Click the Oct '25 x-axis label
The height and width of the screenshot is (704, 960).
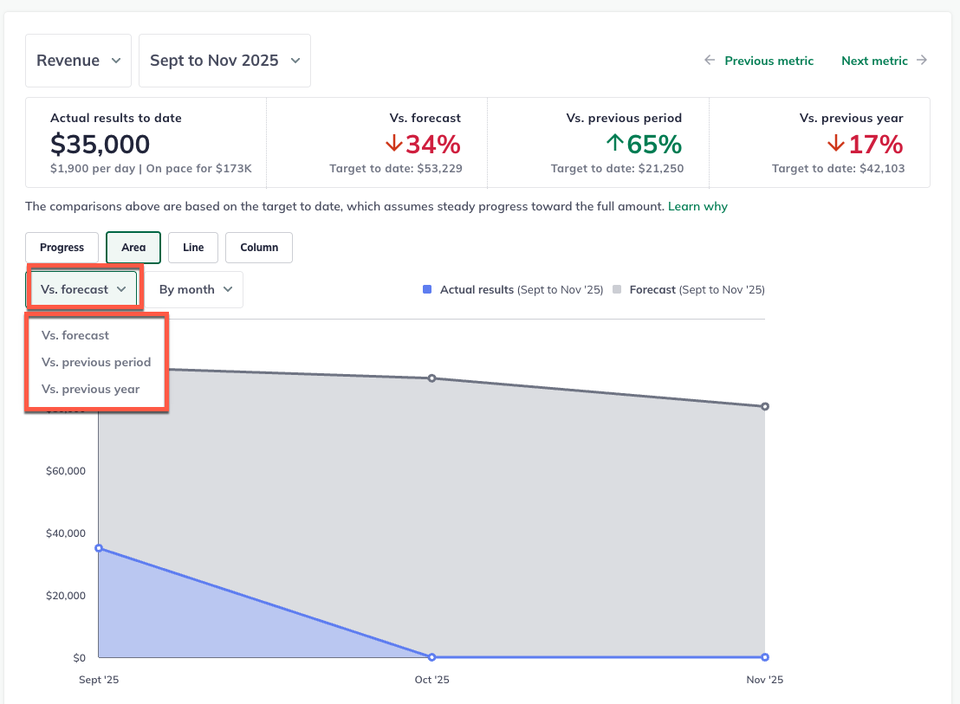pos(432,680)
